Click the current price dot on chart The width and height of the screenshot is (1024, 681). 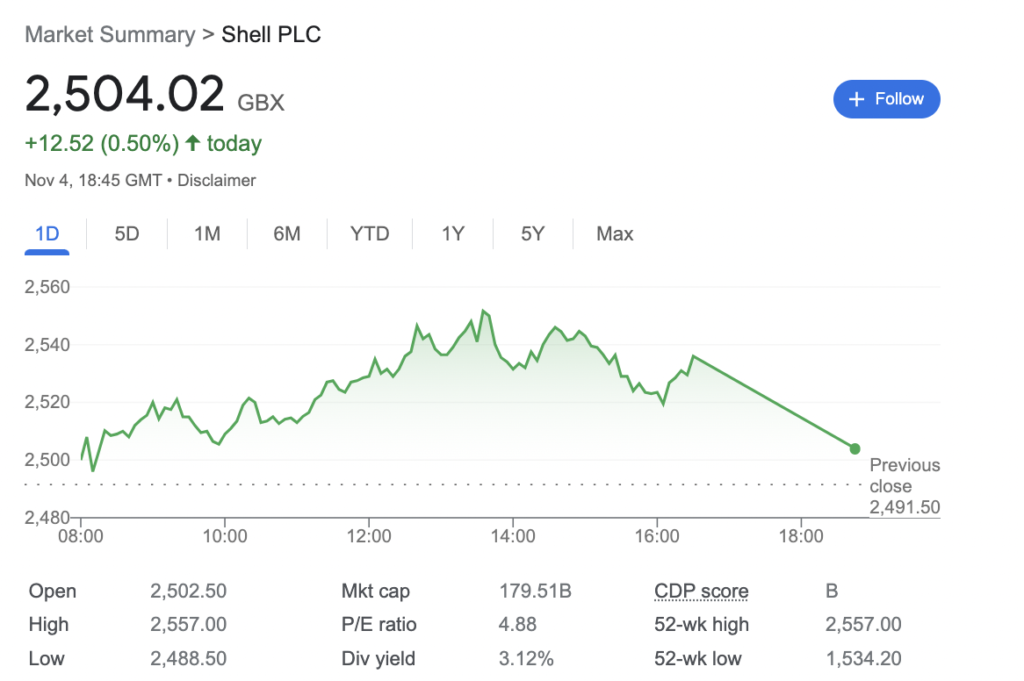[855, 449]
